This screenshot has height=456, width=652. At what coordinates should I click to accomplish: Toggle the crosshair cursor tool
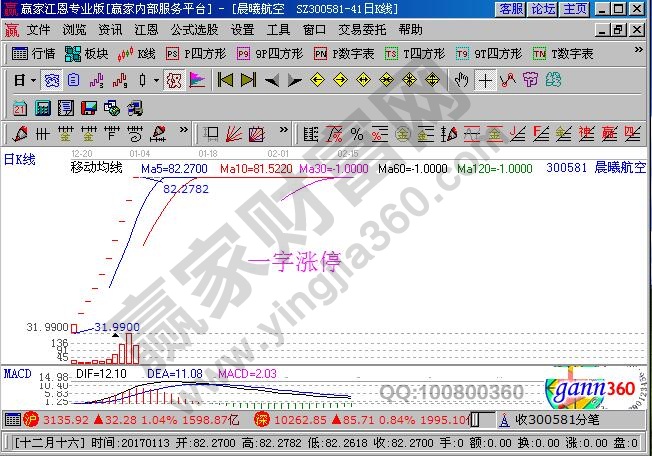click(x=485, y=79)
